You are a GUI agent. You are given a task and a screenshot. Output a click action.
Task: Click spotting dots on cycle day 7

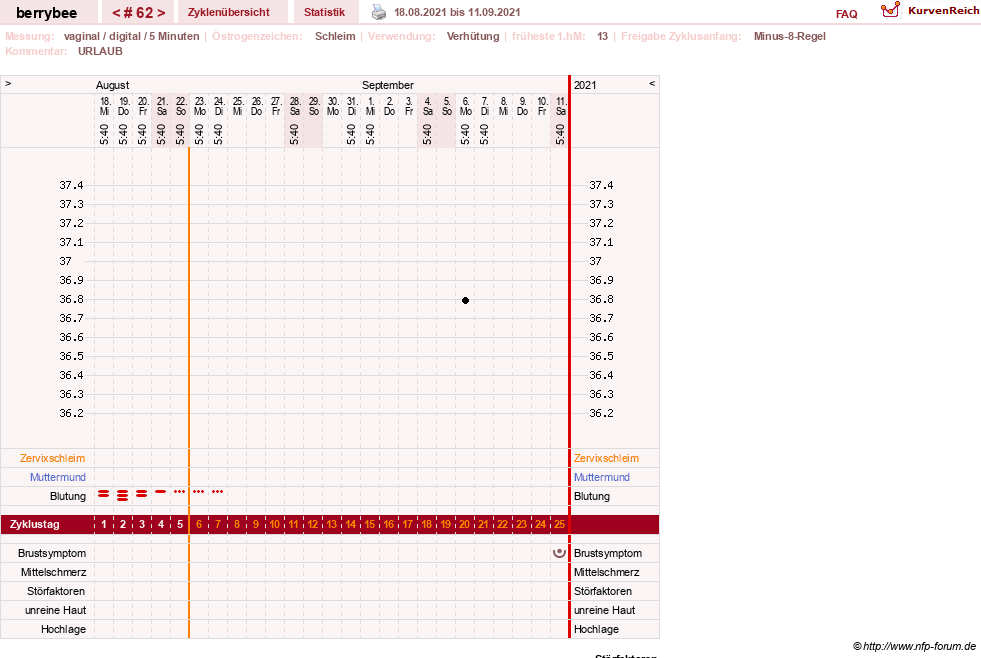pos(218,492)
